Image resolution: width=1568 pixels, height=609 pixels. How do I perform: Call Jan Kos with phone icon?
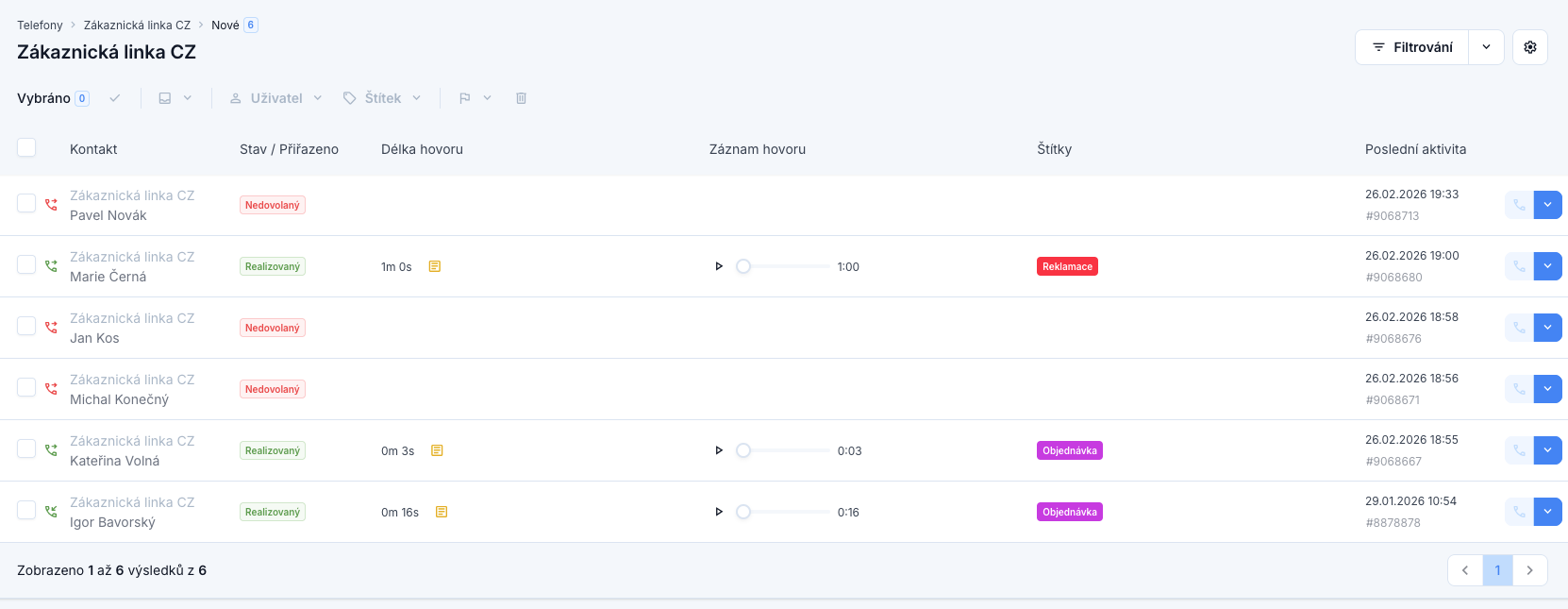click(x=1519, y=328)
